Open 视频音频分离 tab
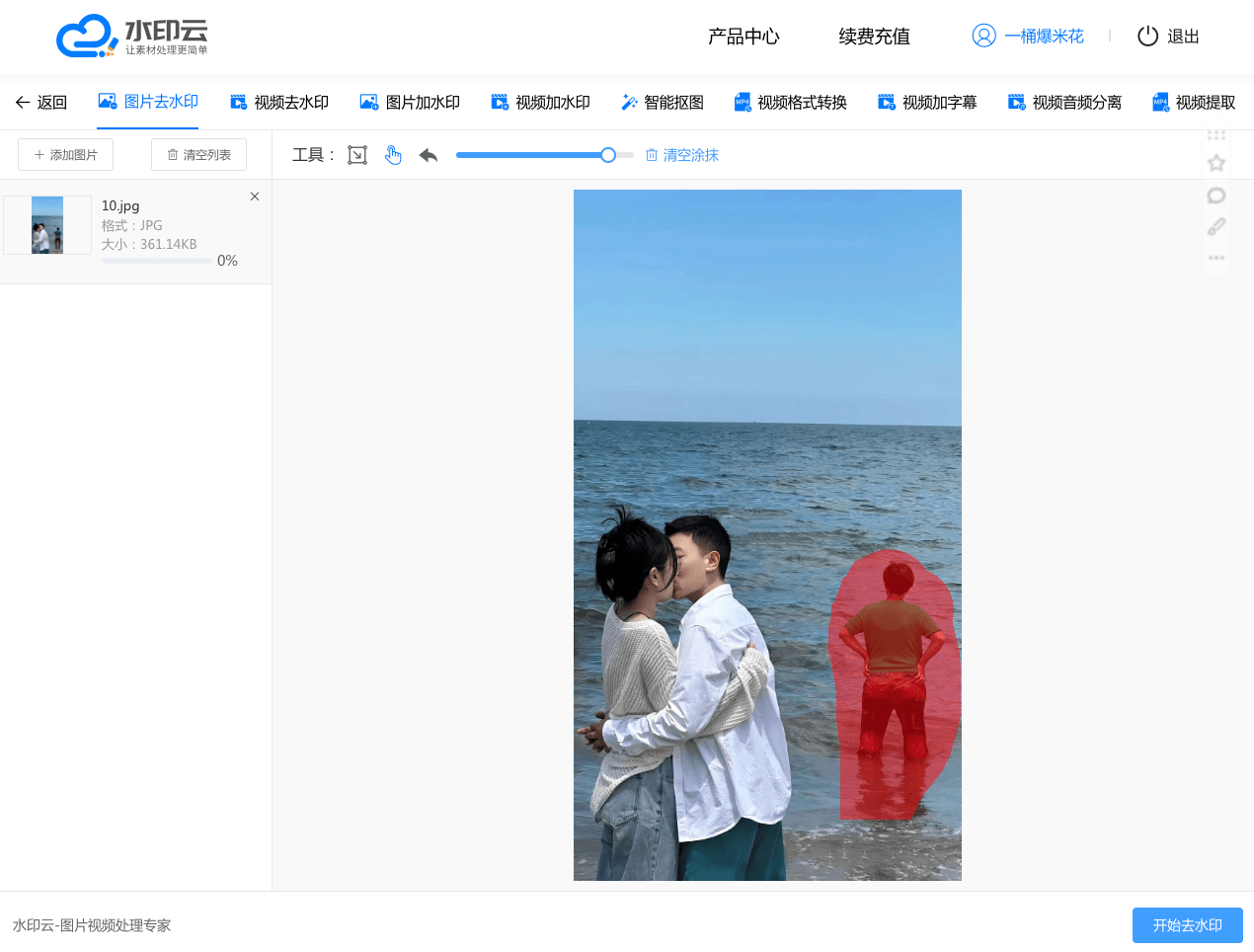Screen dimensions: 1254x952 coord(1064,103)
